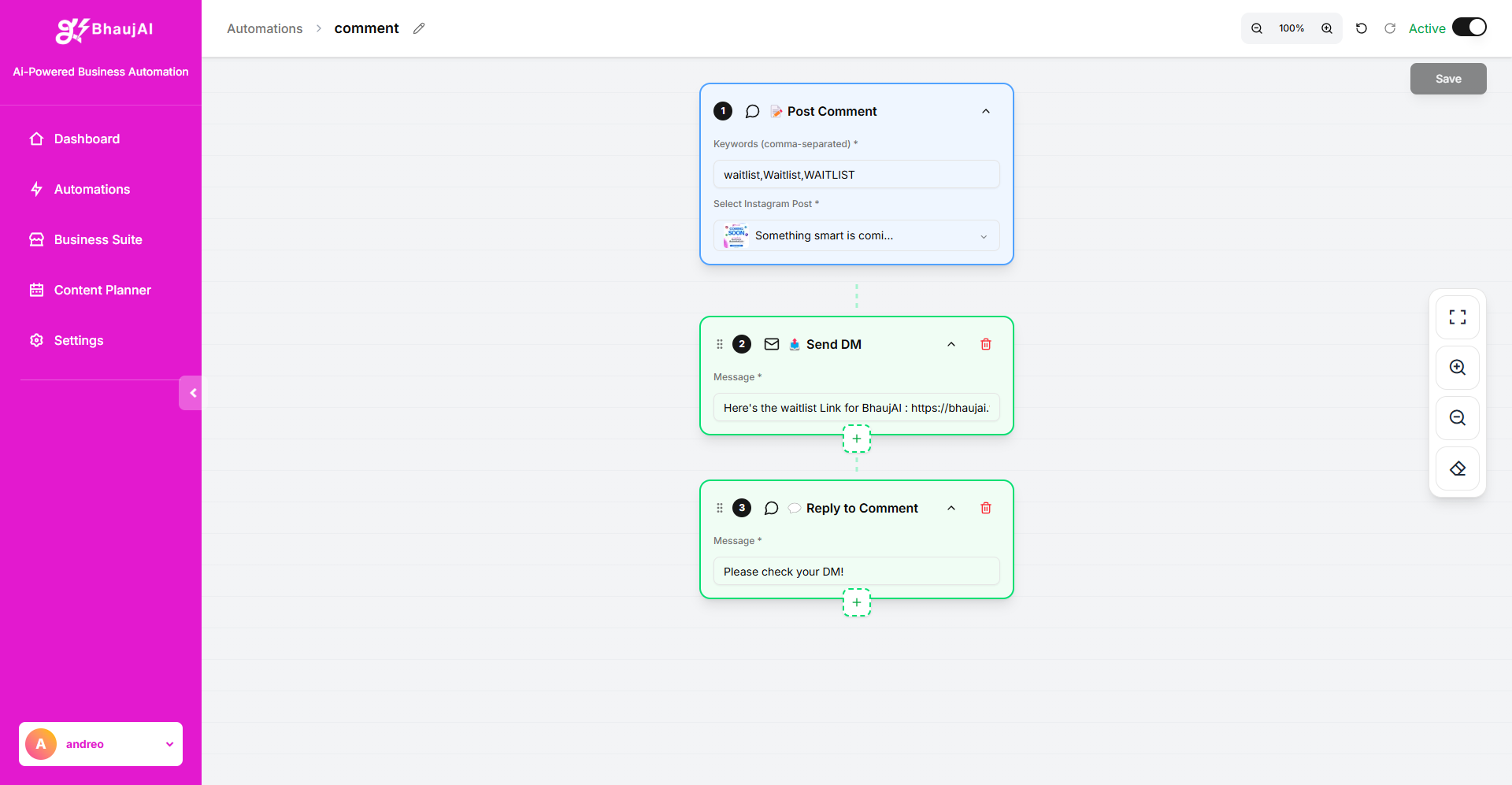Select the eraser icon on floating toolbar
1512x785 pixels.
point(1458,468)
